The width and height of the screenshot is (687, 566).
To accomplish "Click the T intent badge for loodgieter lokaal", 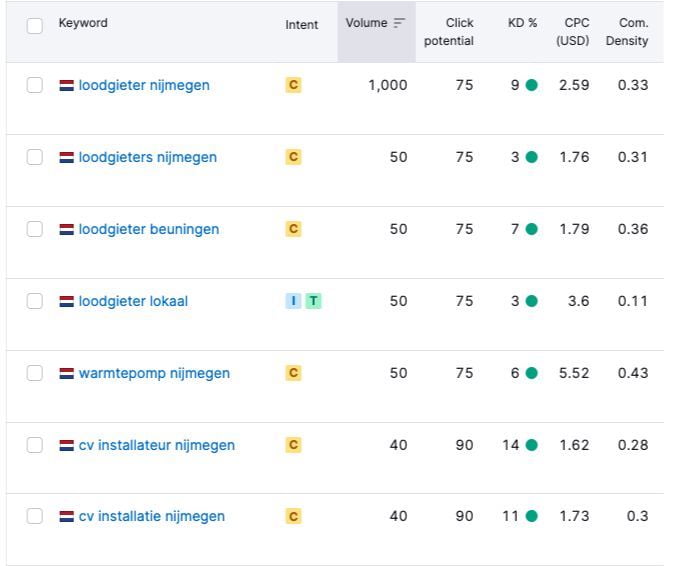I will pyautogui.click(x=313, y=301).
